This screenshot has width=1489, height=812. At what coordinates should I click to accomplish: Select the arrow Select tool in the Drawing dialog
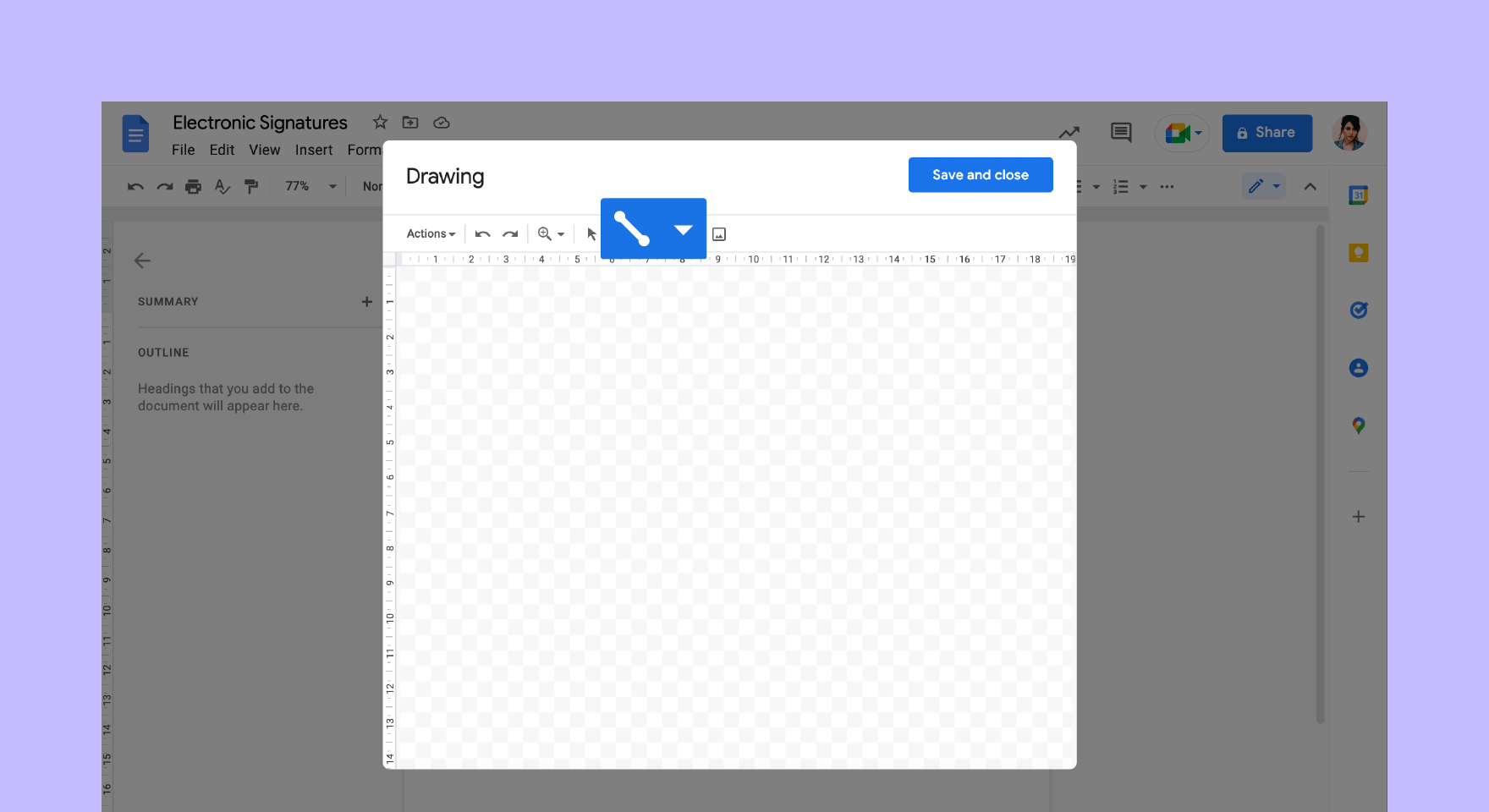click(591, 233)
